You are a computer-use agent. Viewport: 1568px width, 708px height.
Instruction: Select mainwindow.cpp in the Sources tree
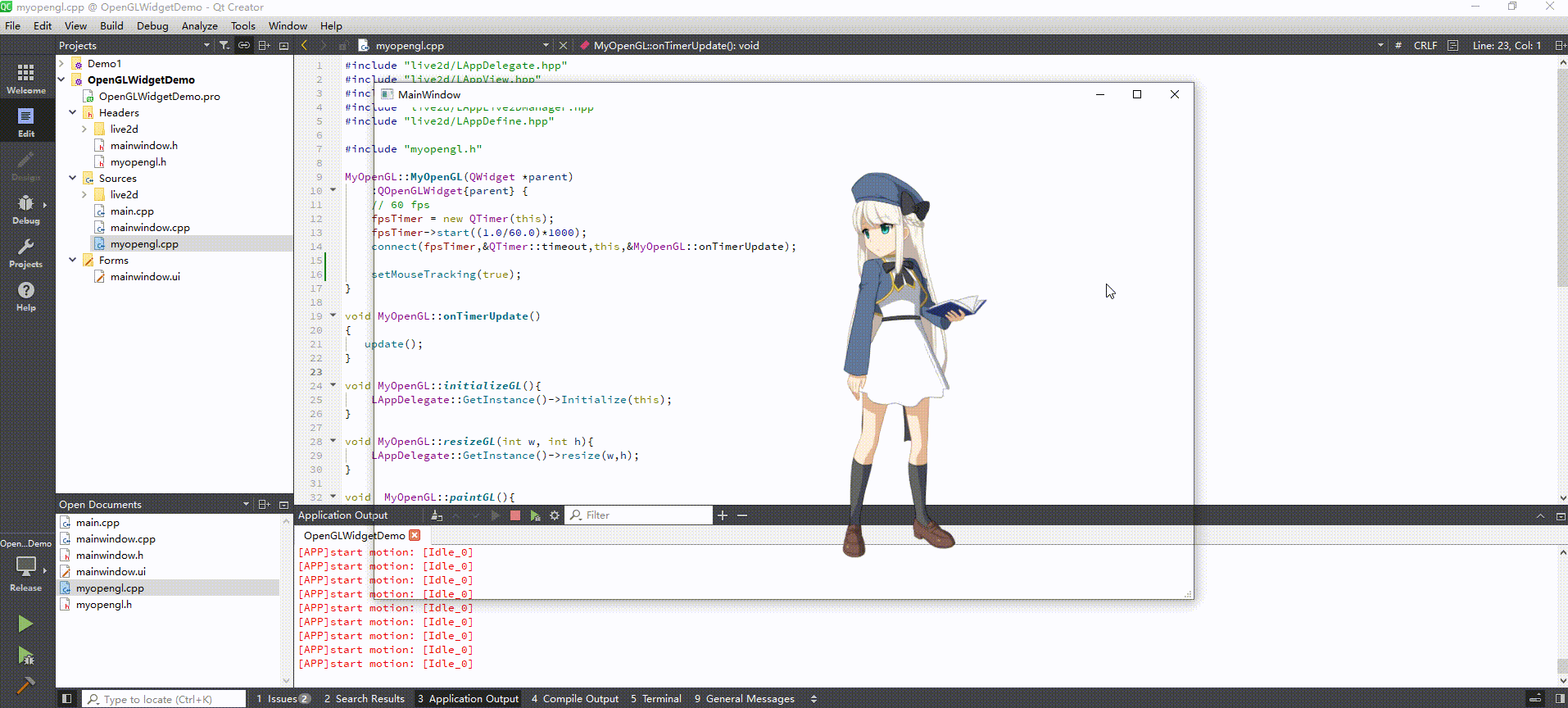[x=150, y=227]
